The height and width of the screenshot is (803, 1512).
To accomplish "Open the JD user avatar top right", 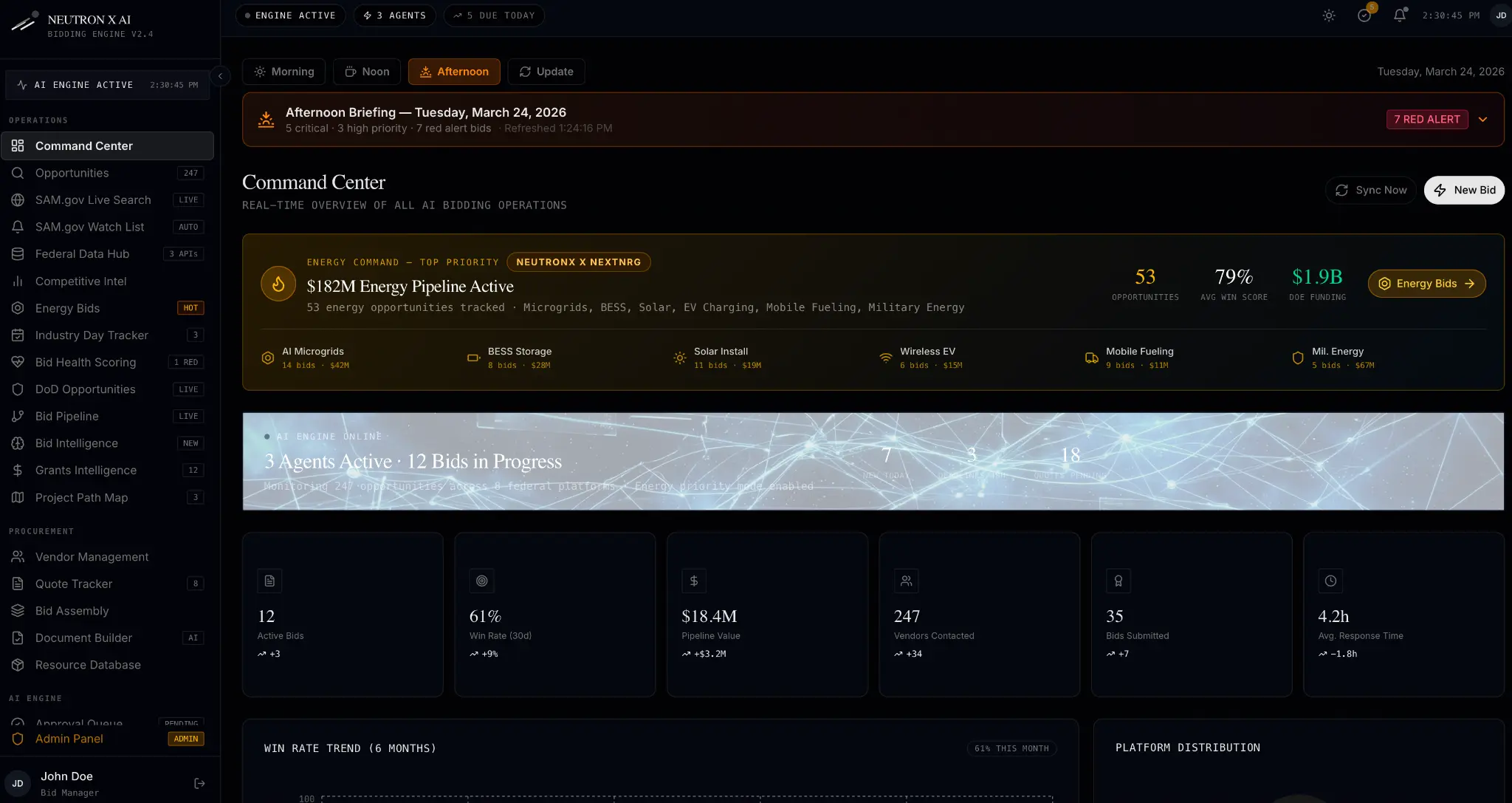I will point(1501,16).
